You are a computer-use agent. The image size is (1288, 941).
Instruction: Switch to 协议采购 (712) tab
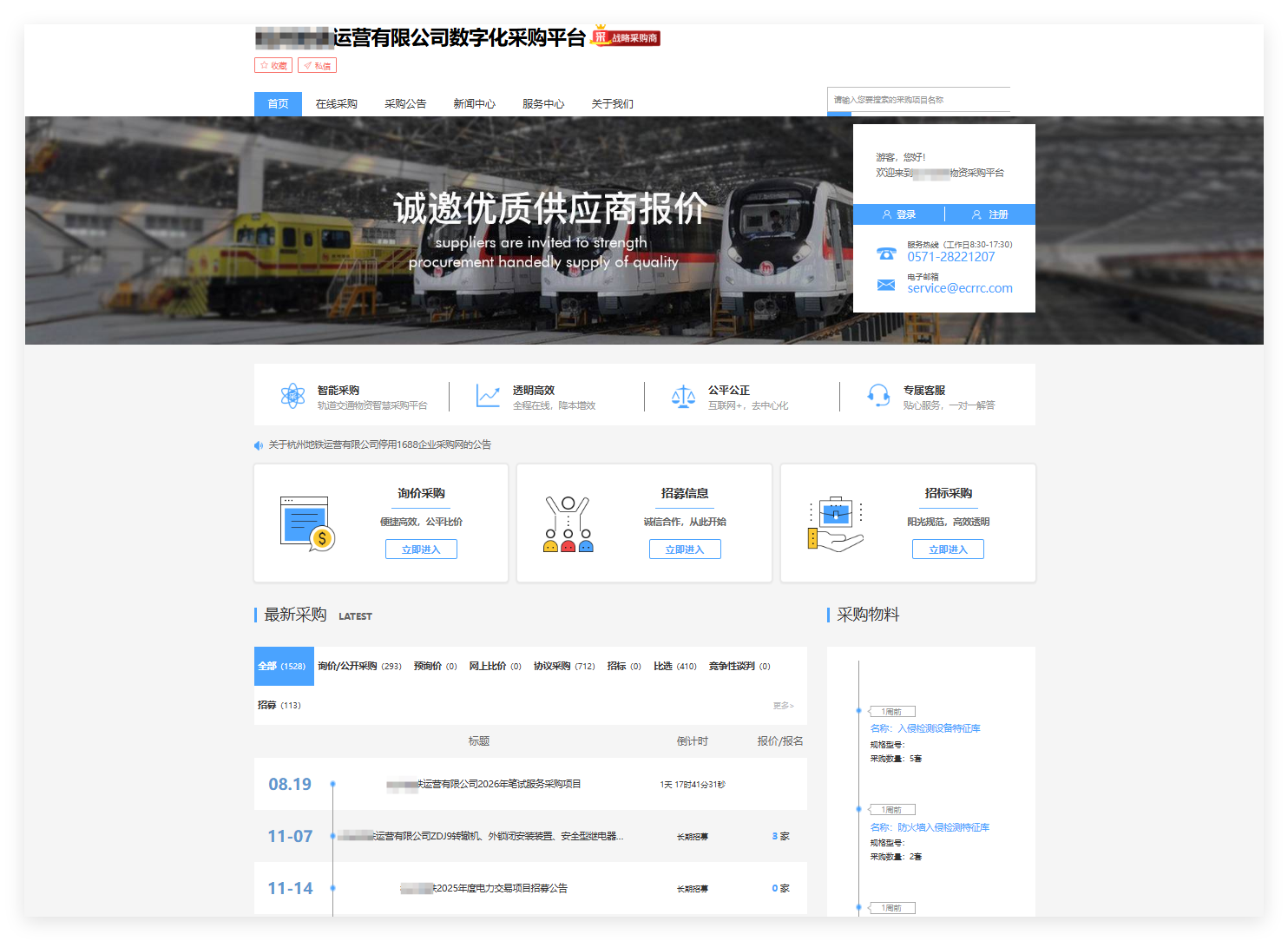point(564,667)
